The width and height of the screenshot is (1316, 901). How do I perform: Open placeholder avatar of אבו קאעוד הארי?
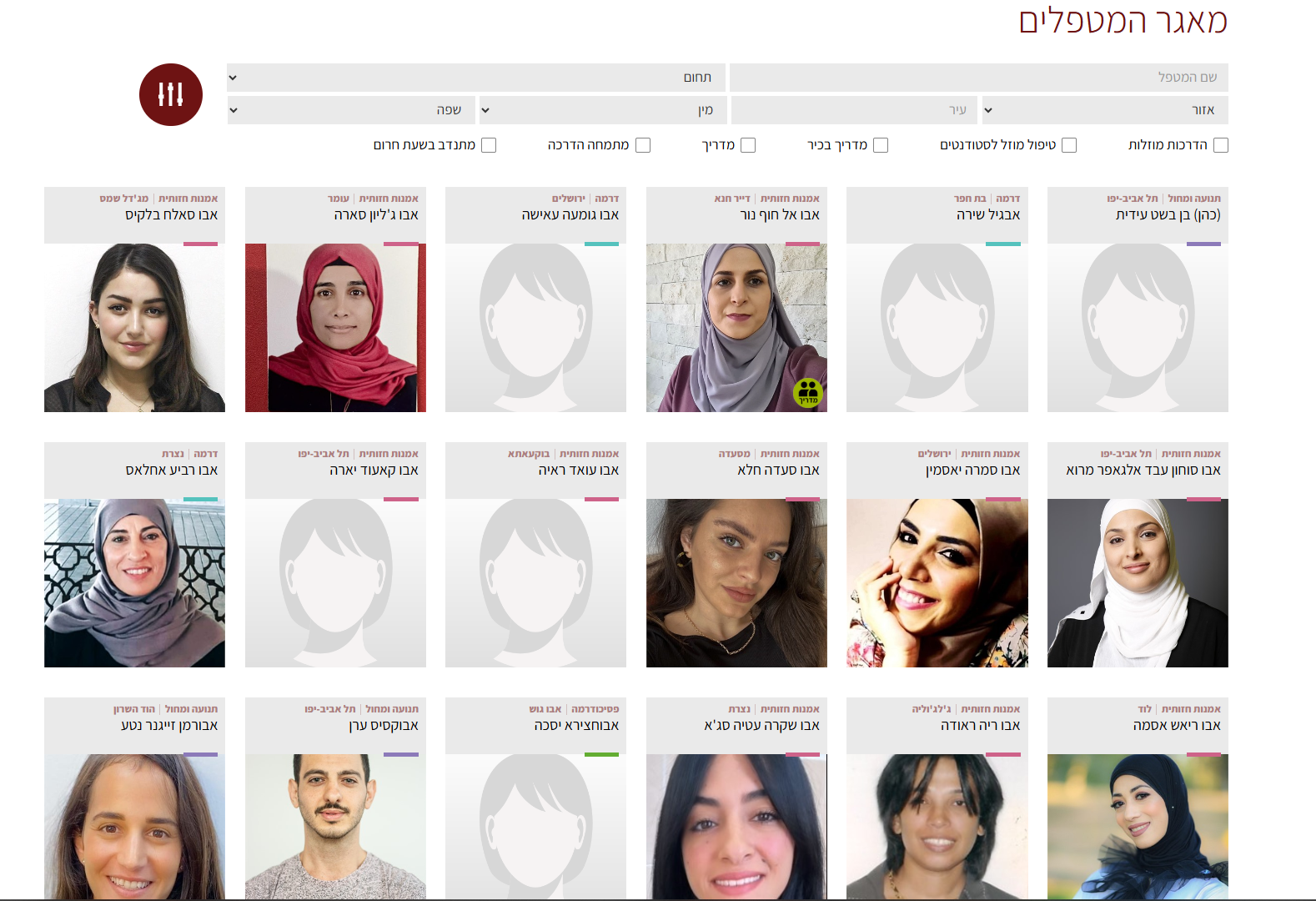coord(335,583)
